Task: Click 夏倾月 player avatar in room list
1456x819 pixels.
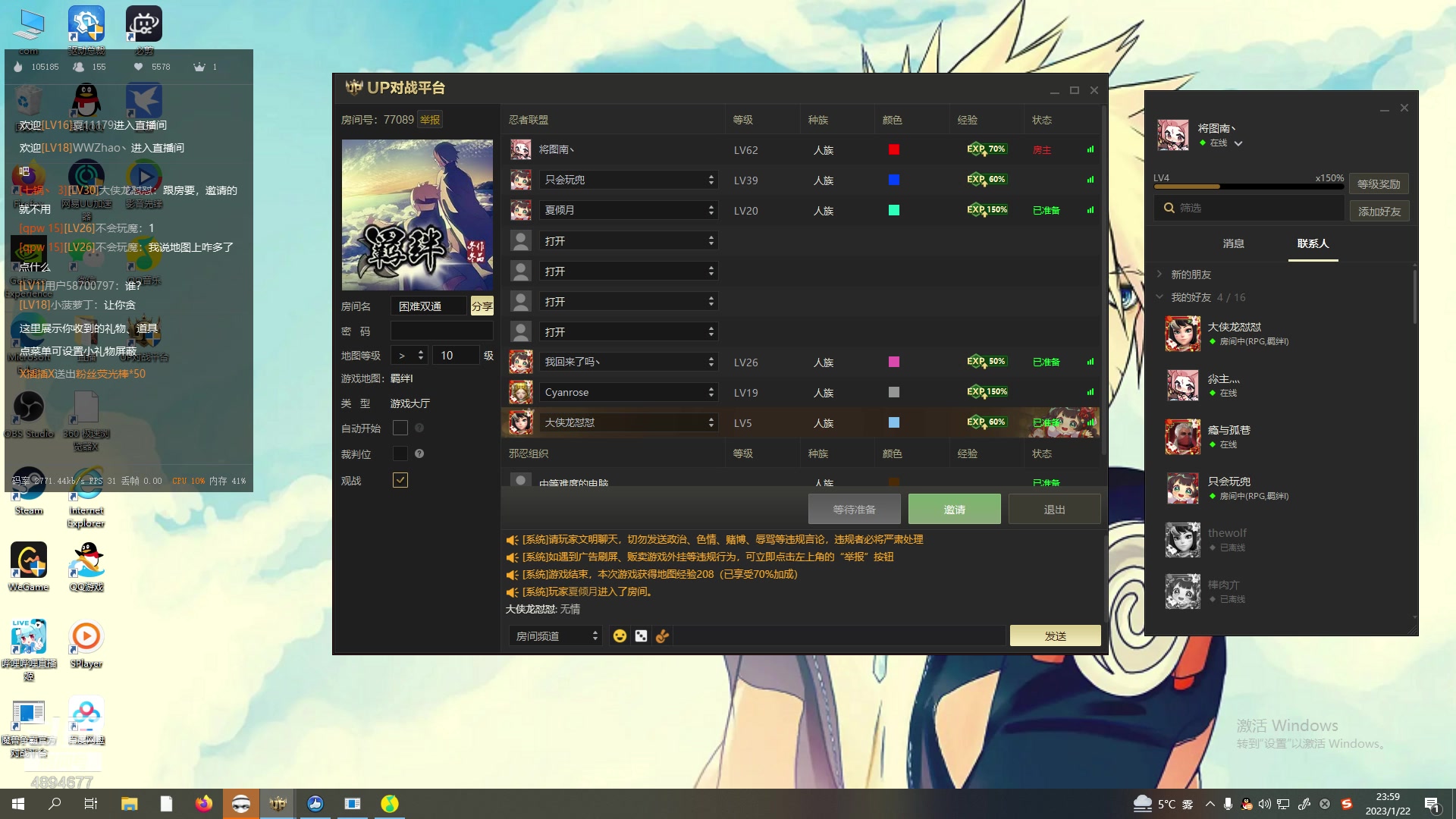Action: pyautogui.click(x=520, y=210)
